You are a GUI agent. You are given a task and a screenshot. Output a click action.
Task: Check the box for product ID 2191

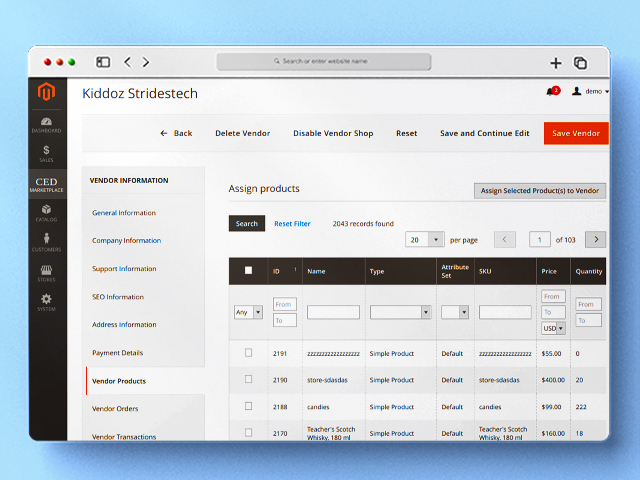[x=249, y=353]
